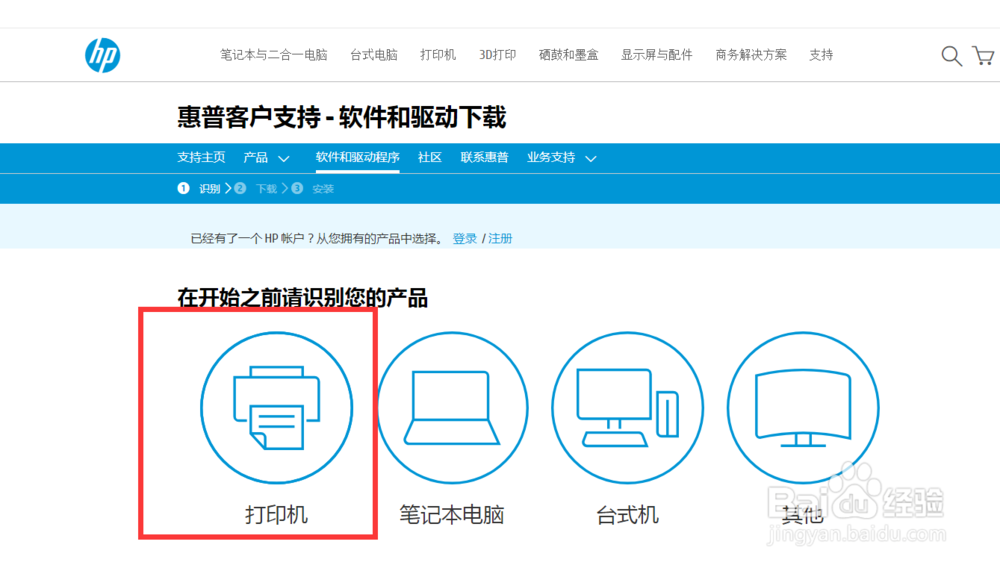Select 软件和驱动程序 tab
The width and height of the screenshot is (1000, 568).
(358, 157)
